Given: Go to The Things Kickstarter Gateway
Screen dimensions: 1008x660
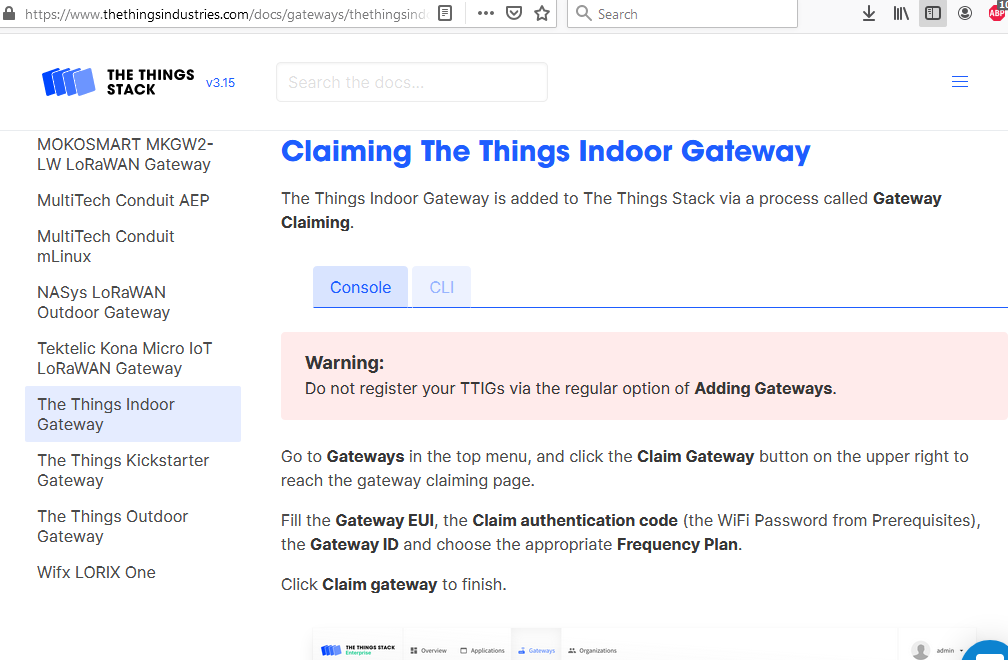Looking at the screenshot, I should [x=123, y=470].
